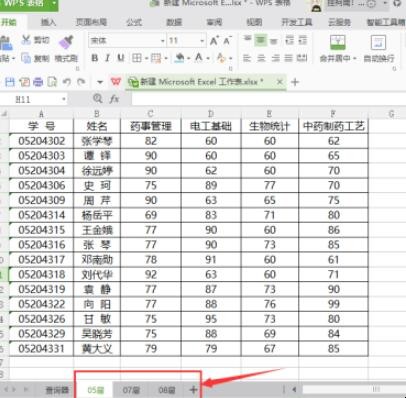Image resolution: width=406 pixels, height=398 pixels.
Task: Open the WPS application menu dropdown
Action: pyautogui.click(x=54, y=3)
